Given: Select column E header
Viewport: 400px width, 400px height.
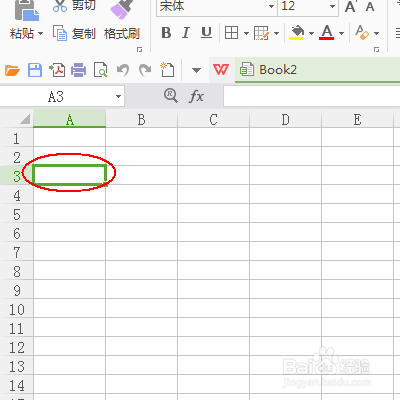Looking at the screenshot, I should (x=358, y=119).
